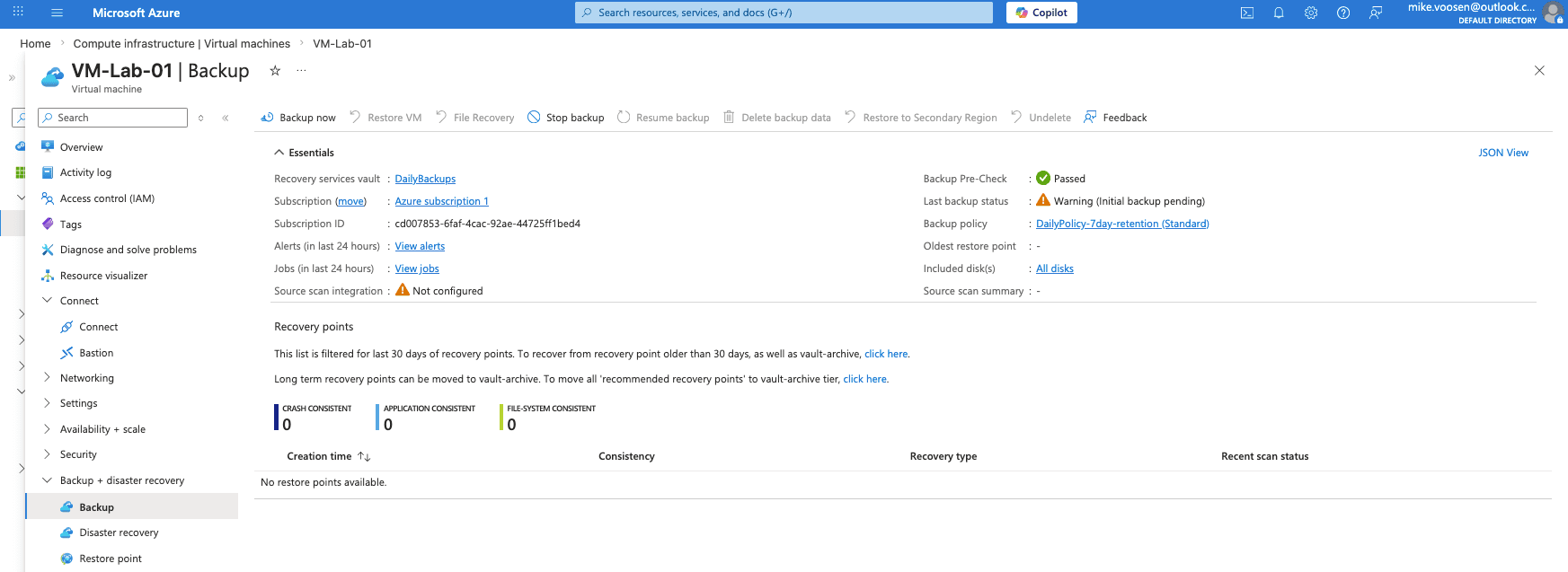Image resolution: width=1568 pixels, height=572 pixels.
Task: Click the resource menu Search box
Action: click(113, 118)
